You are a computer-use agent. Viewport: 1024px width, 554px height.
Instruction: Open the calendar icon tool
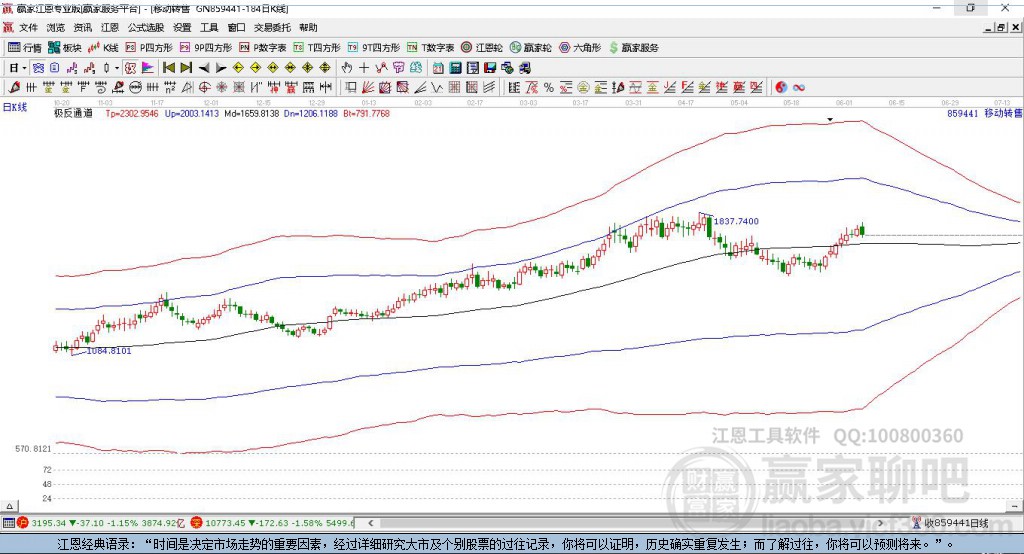coord(438,68)
